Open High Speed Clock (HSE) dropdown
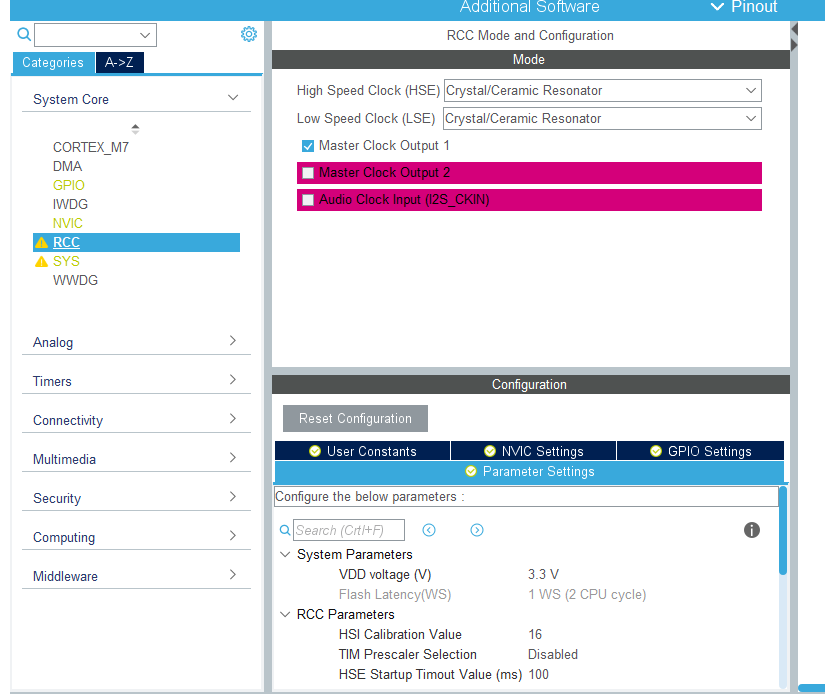The width and height of the screenshot is (825, 697). point(602,91)
